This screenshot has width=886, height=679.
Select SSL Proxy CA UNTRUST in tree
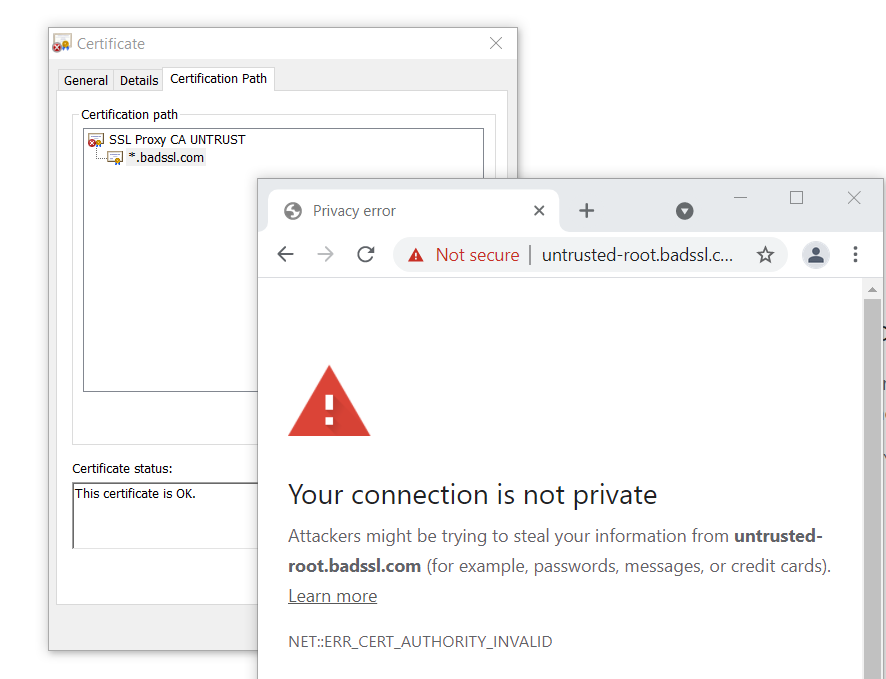coord(177,140)
